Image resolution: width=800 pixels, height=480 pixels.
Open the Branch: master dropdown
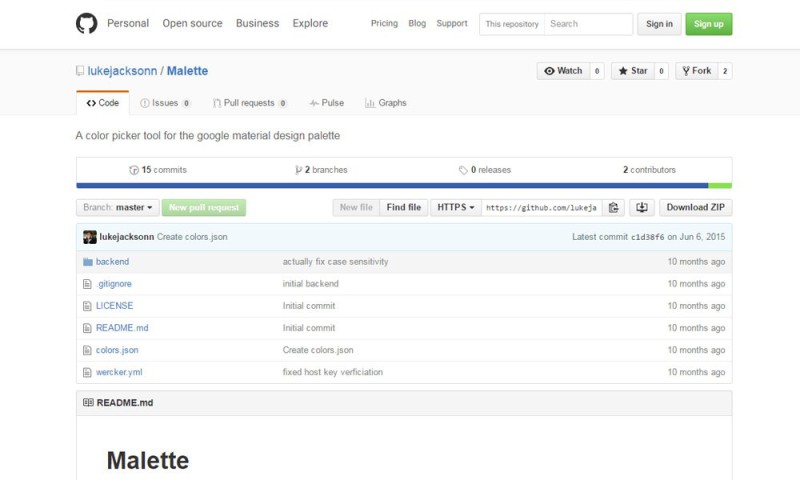118,208
